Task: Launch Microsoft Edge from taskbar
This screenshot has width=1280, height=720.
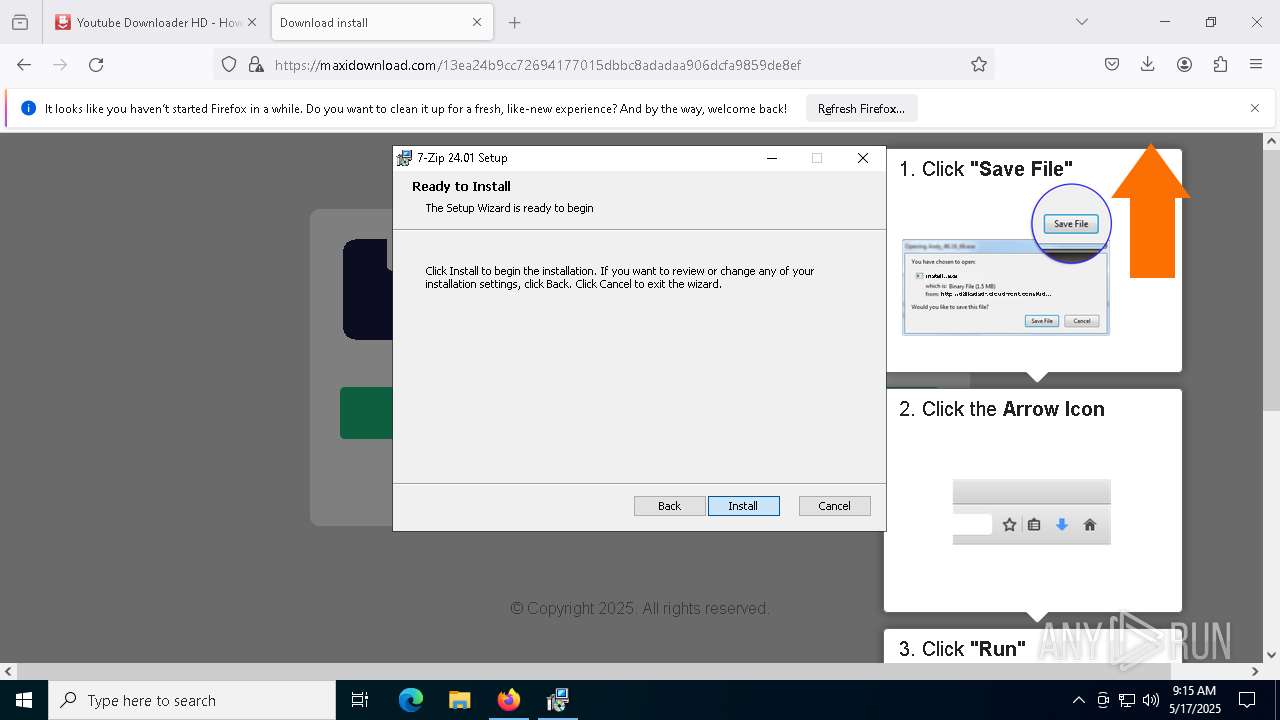Action: coord(411,700)
